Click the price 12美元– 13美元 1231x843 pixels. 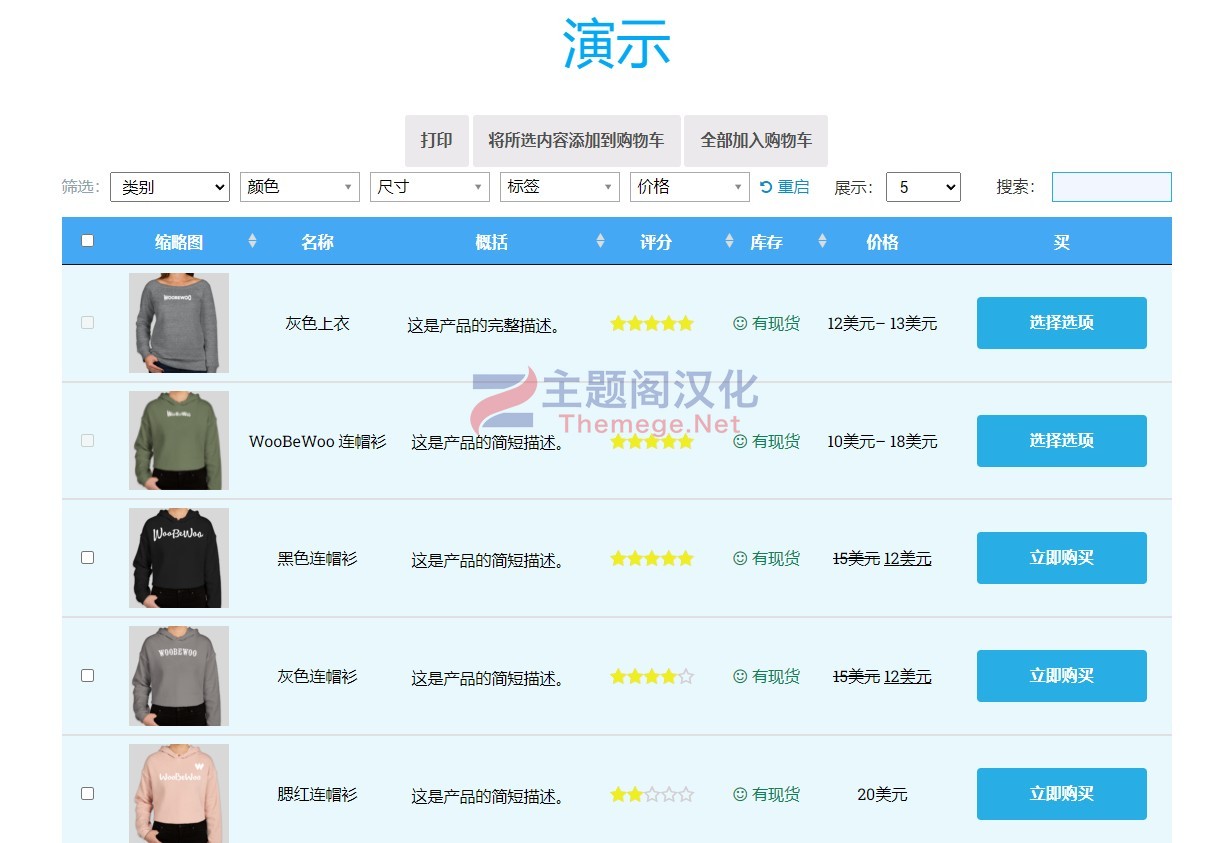882,323
